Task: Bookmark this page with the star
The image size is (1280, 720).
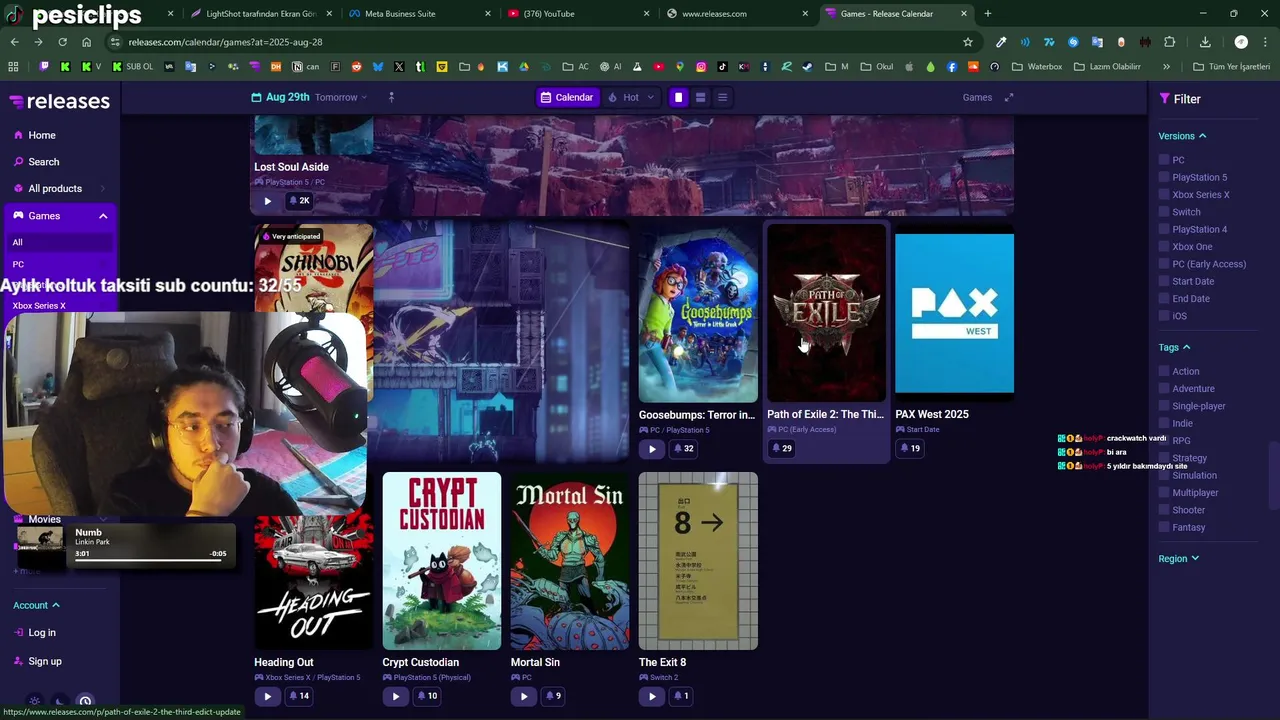Action: (x=968, y=42)
